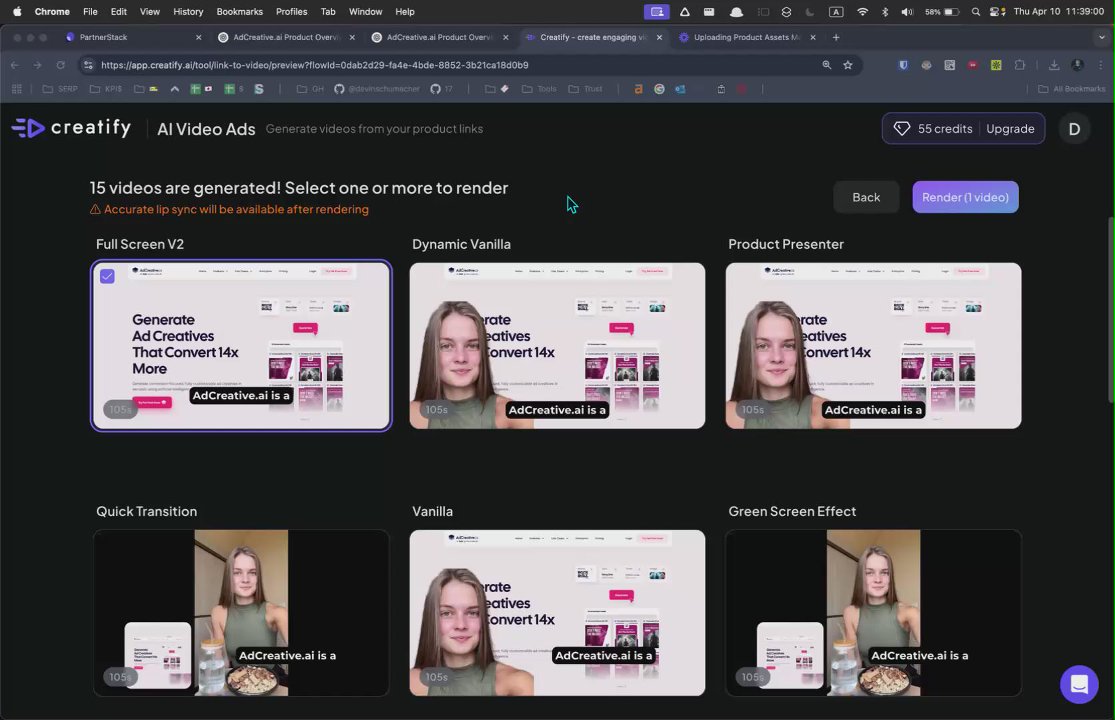
Task: Open the GitHub @devinschumacher bookmark
Action: [377, 89]
